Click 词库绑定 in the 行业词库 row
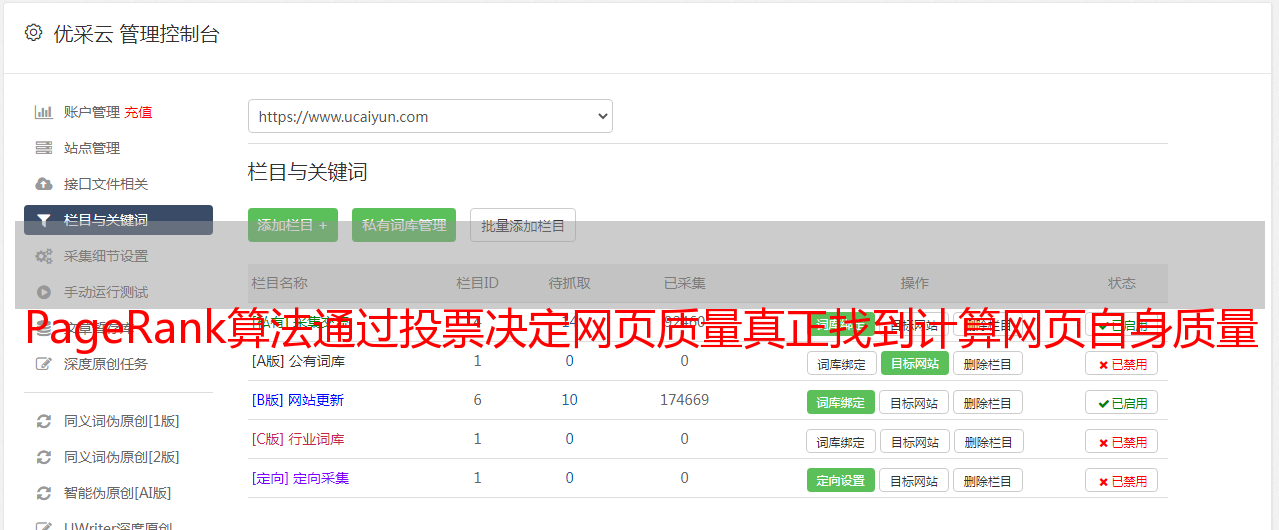 click(x=841, y=441)
